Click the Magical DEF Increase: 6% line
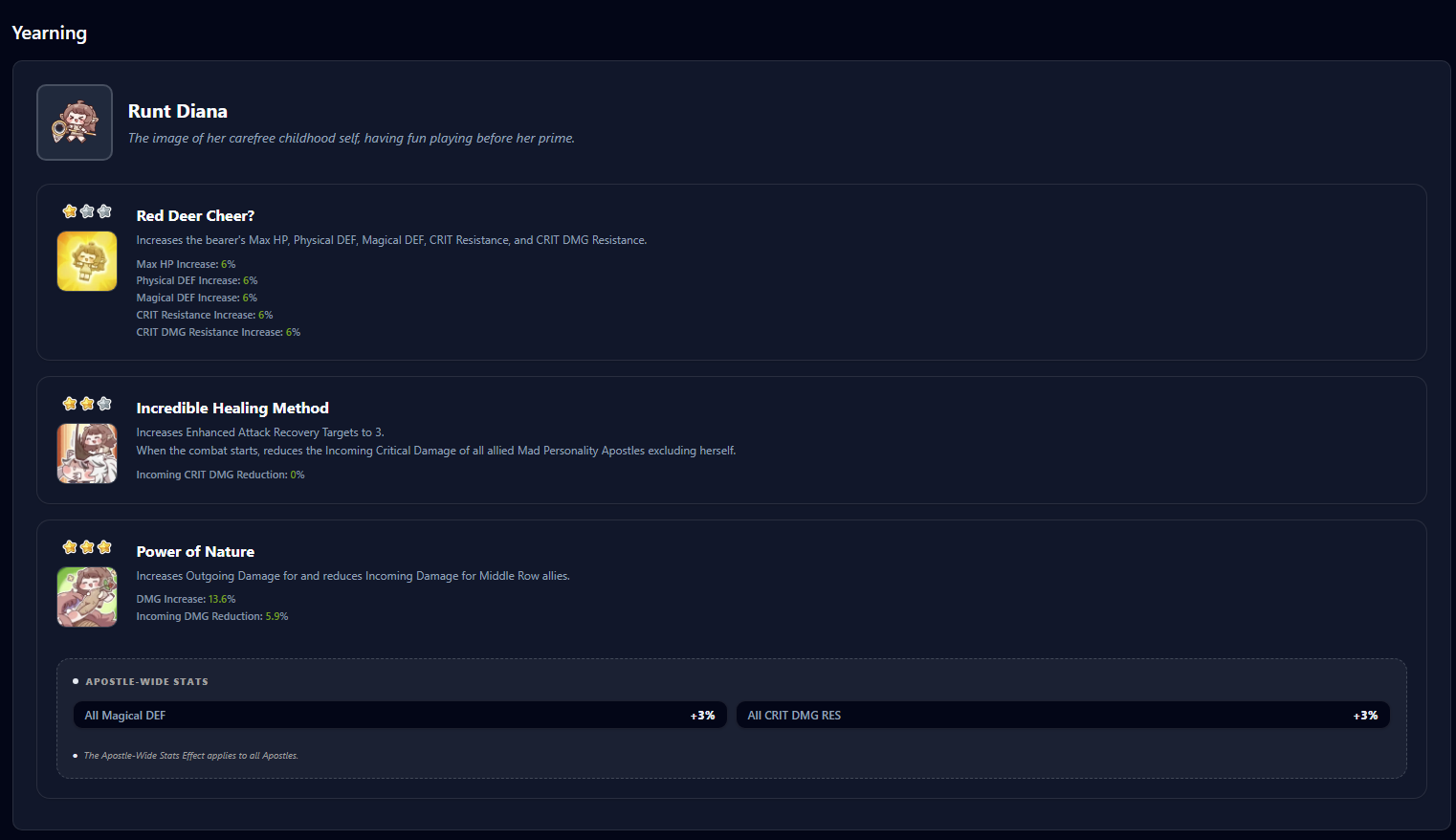The width and height of the screenshot is (1456, 840). 196,298
